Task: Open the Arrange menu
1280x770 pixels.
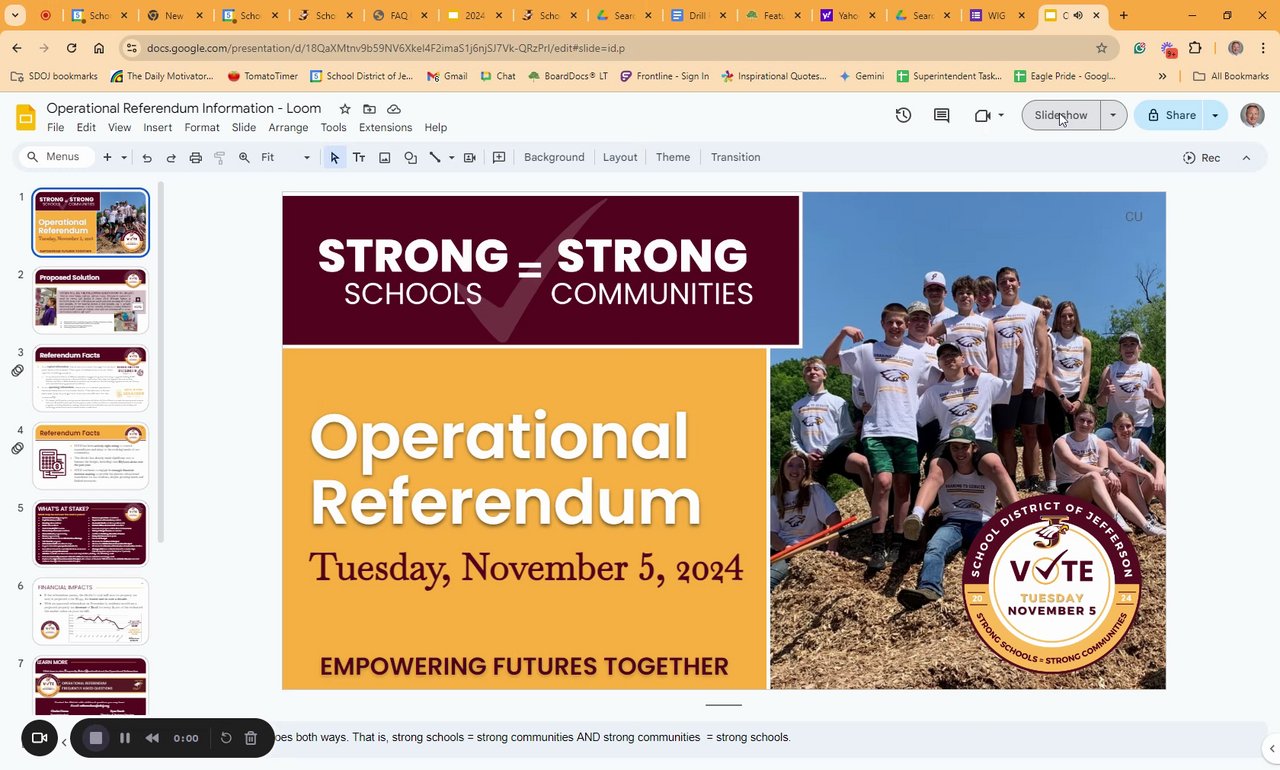Action: coord(288,127)
